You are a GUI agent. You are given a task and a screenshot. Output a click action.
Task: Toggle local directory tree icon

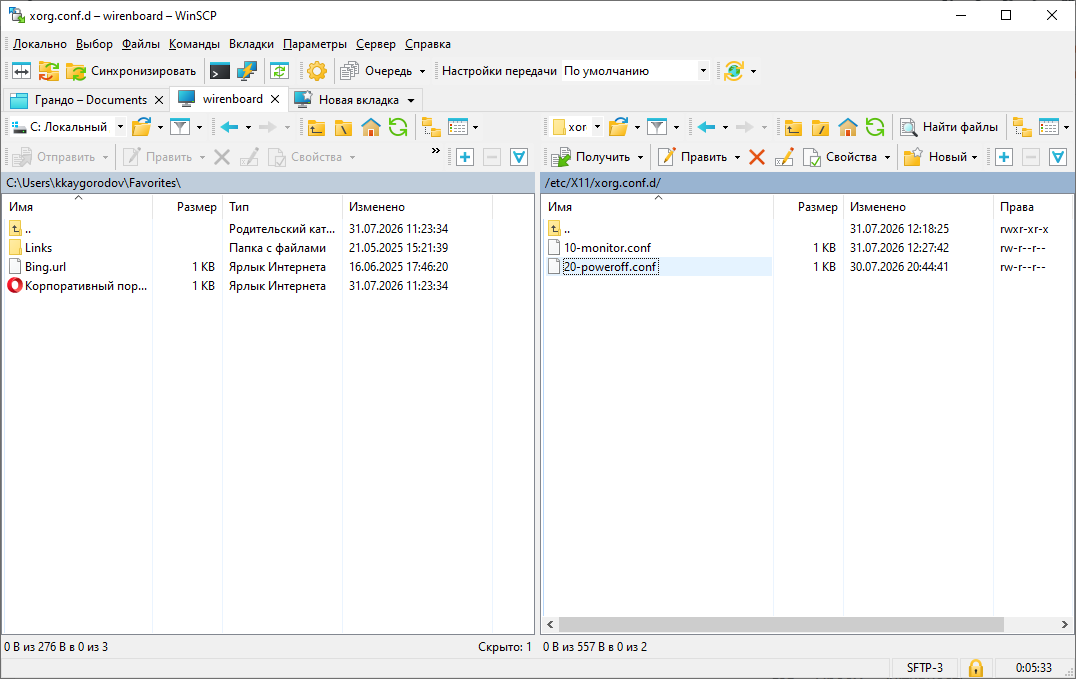pyautogui.click(x=431, y=127)
